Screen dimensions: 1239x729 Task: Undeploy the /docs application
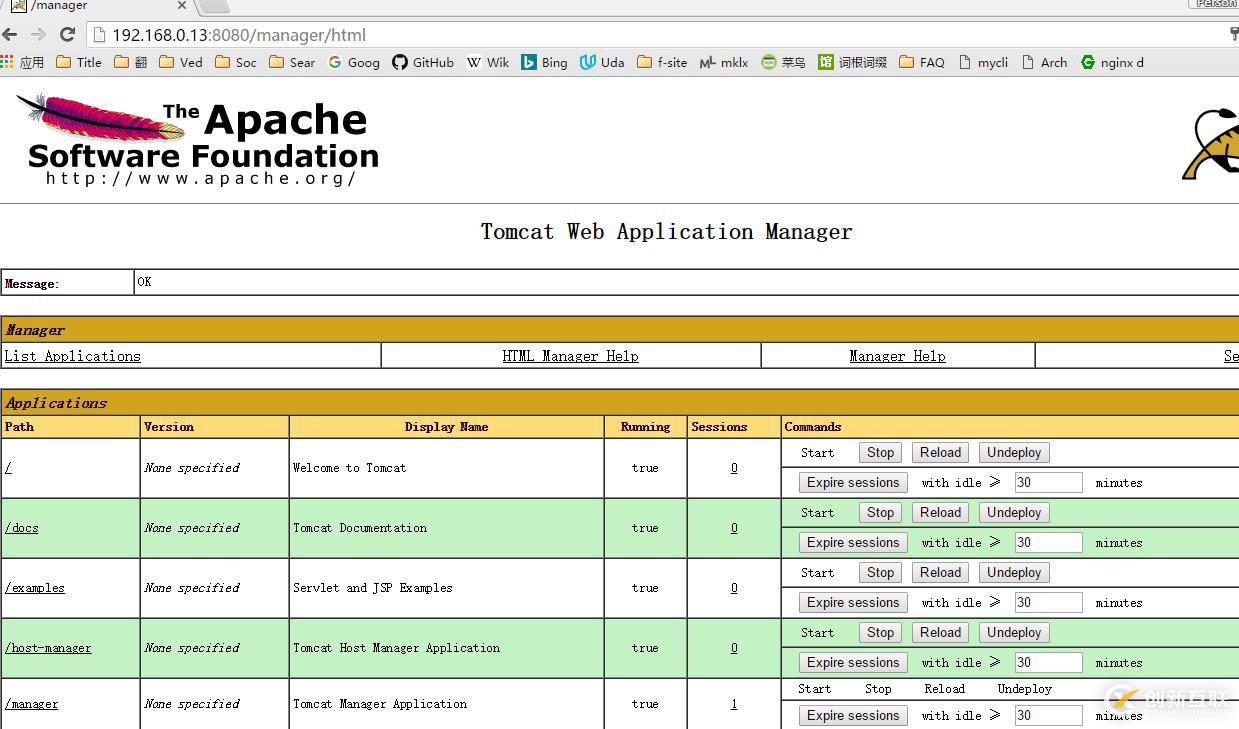pyautogui.click(x=1014, y=513)
